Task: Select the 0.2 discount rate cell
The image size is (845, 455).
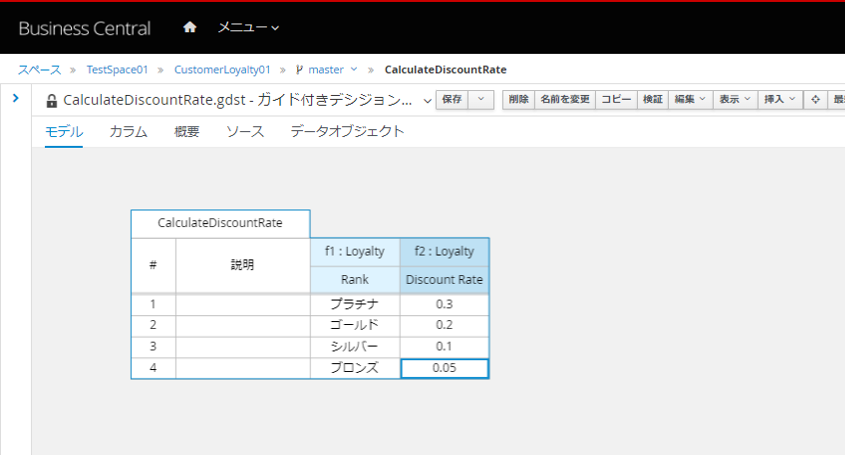Action: [x=444, y=326]
